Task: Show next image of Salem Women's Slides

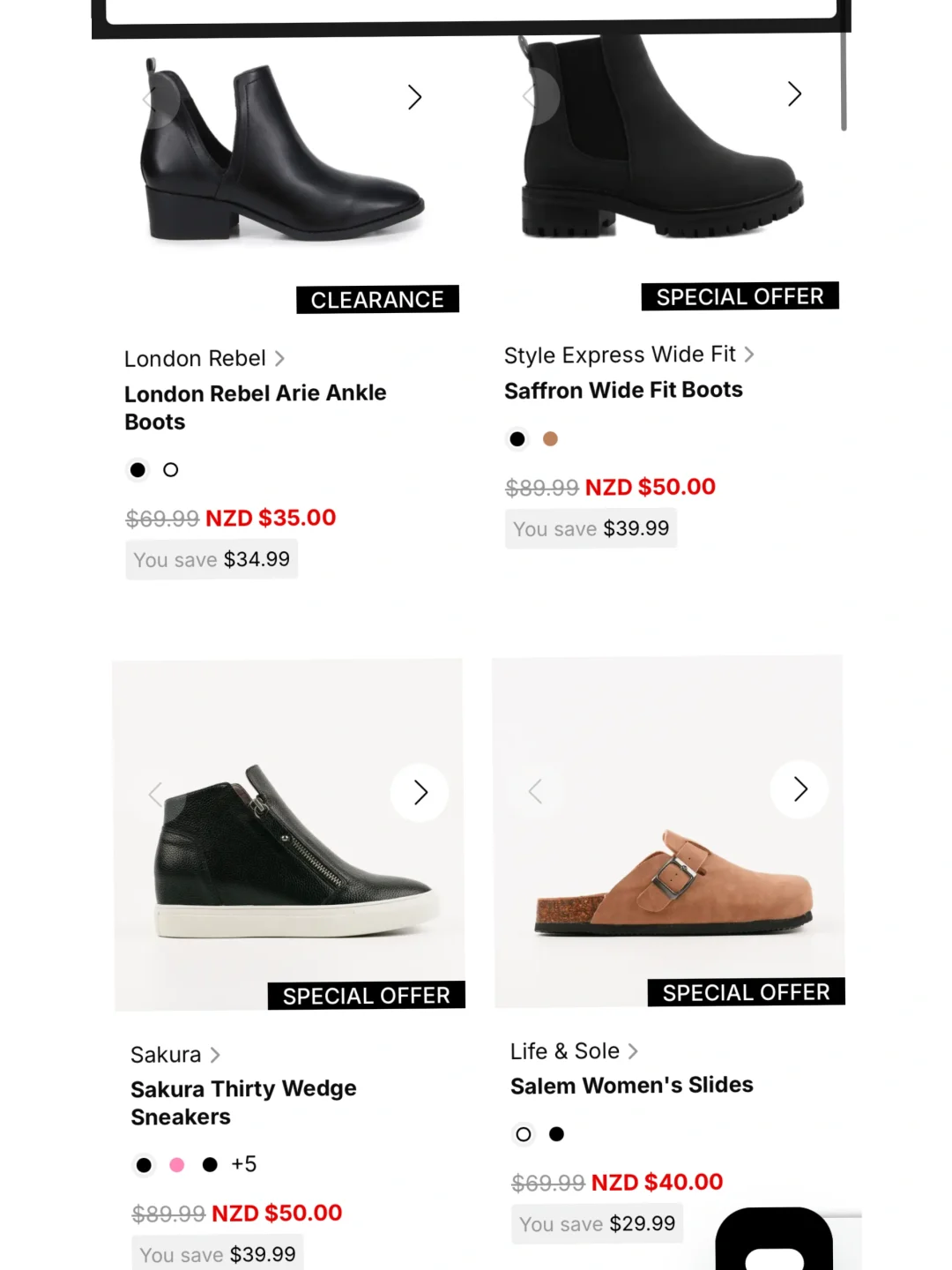Action: tap(800, 789)
